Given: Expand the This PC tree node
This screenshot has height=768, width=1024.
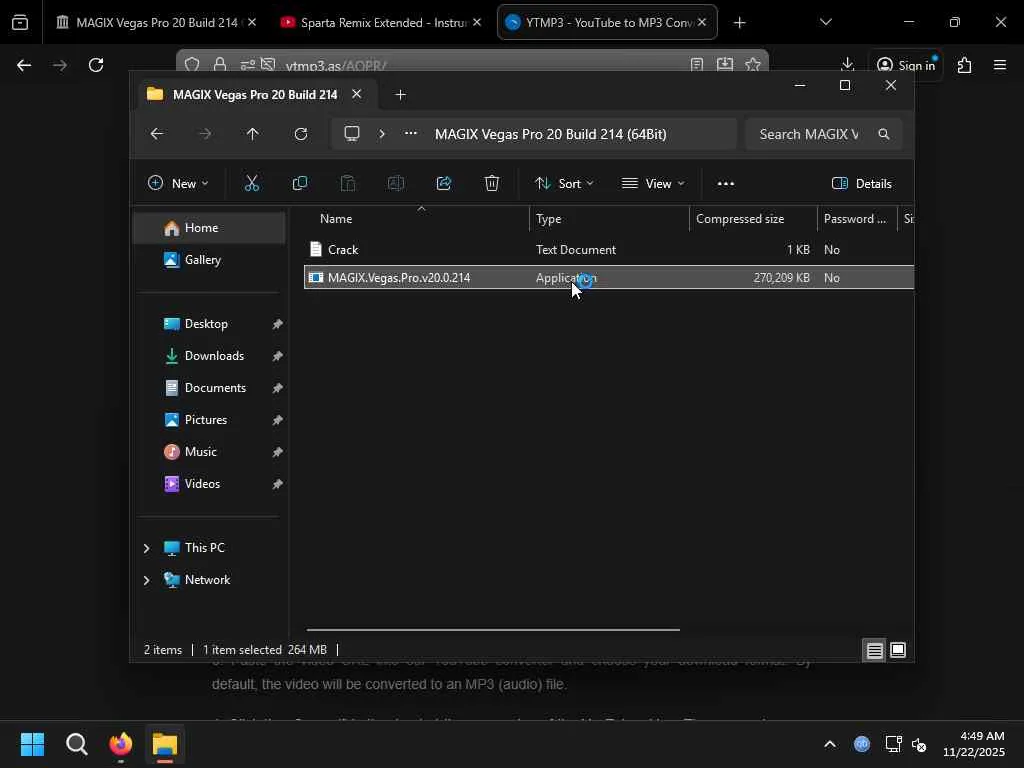Looking at the screenshot, I should pos(146,548).
